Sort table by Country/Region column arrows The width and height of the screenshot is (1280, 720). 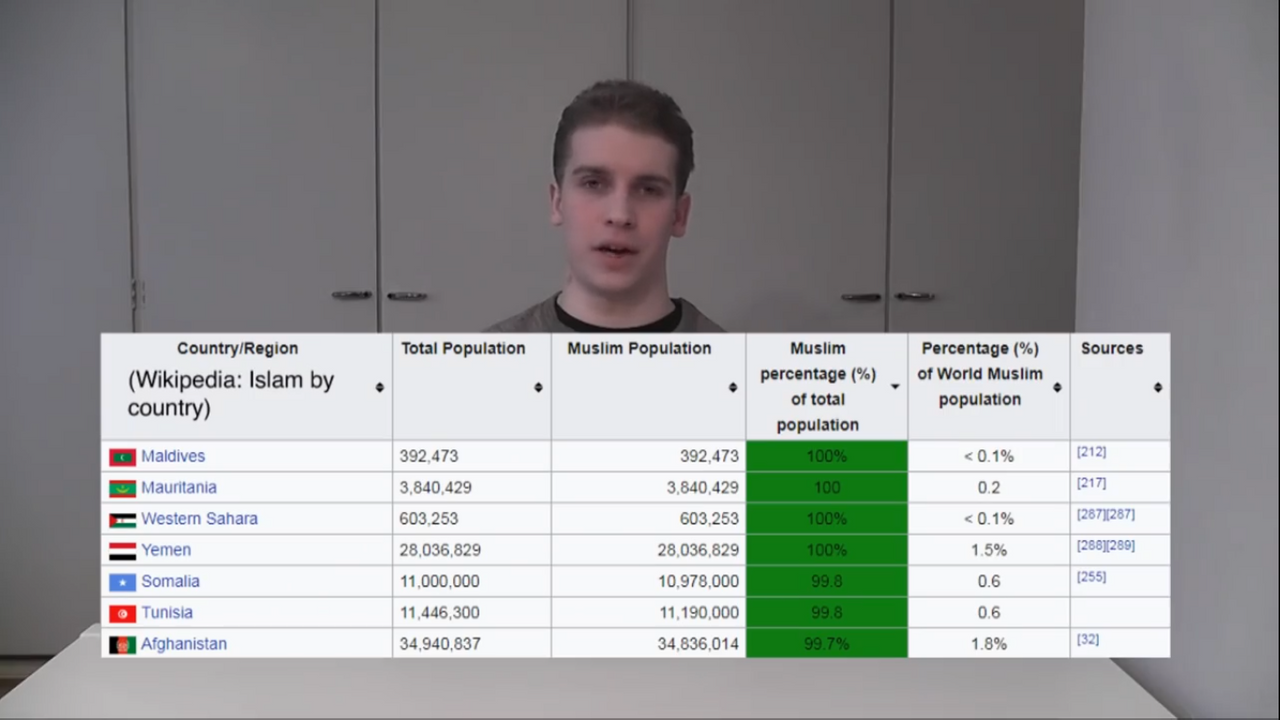(379, 387)
